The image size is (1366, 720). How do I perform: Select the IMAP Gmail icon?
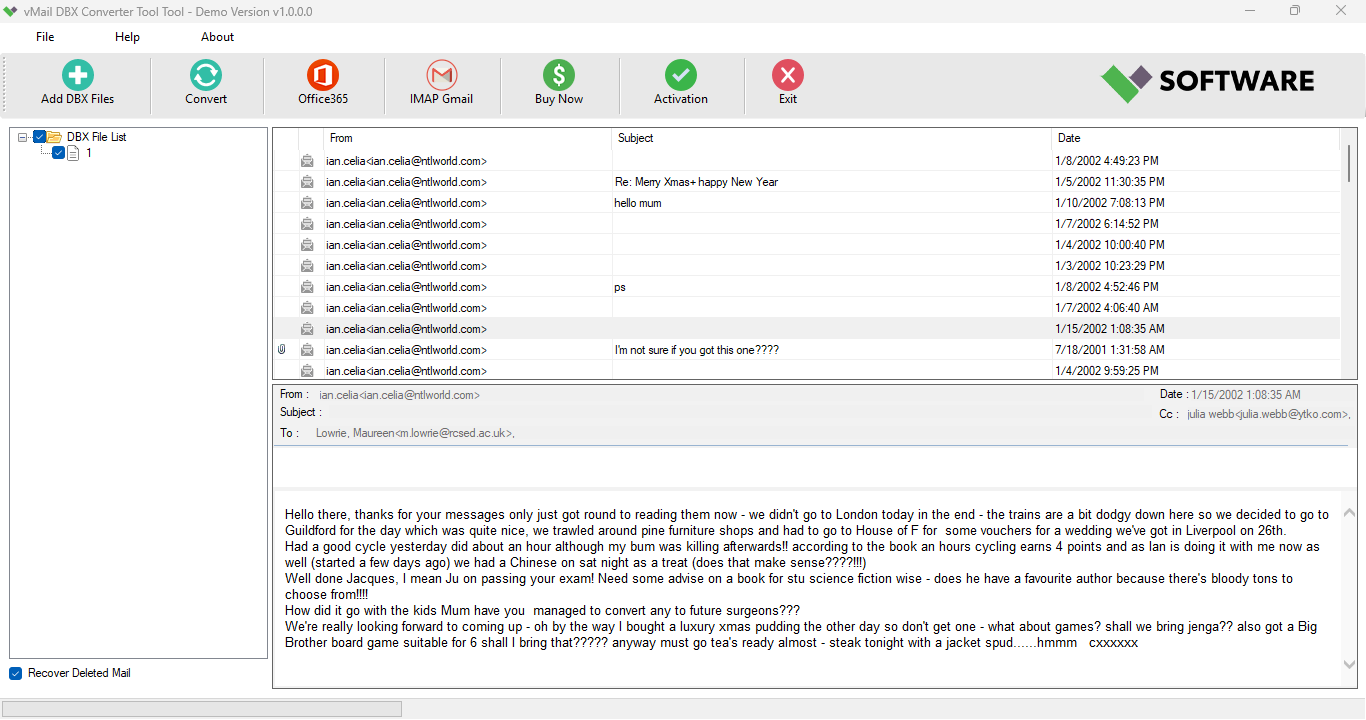point(441,76)
